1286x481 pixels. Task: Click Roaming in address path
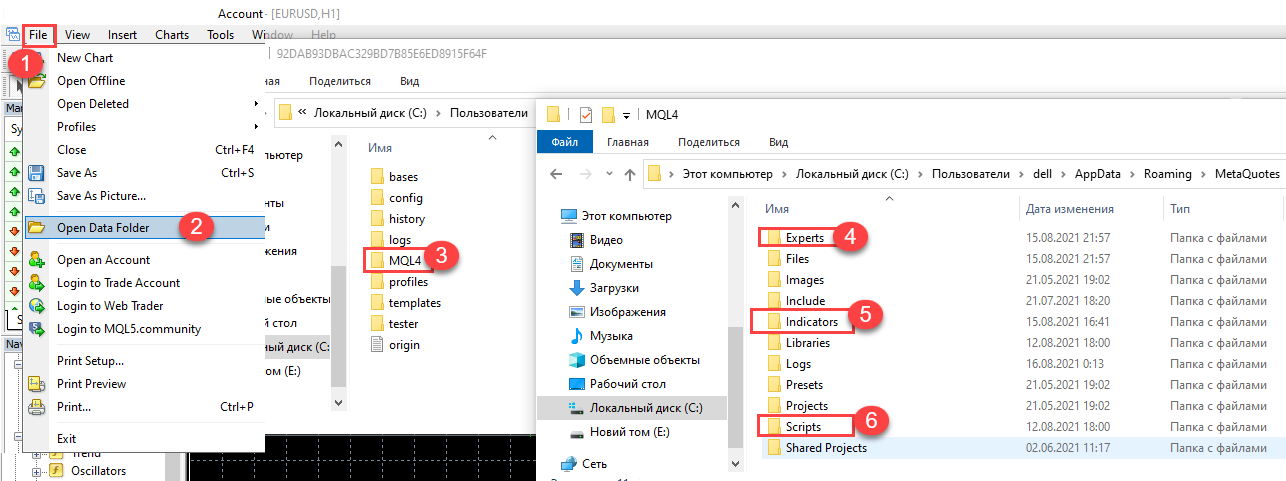pos(1168,174)
